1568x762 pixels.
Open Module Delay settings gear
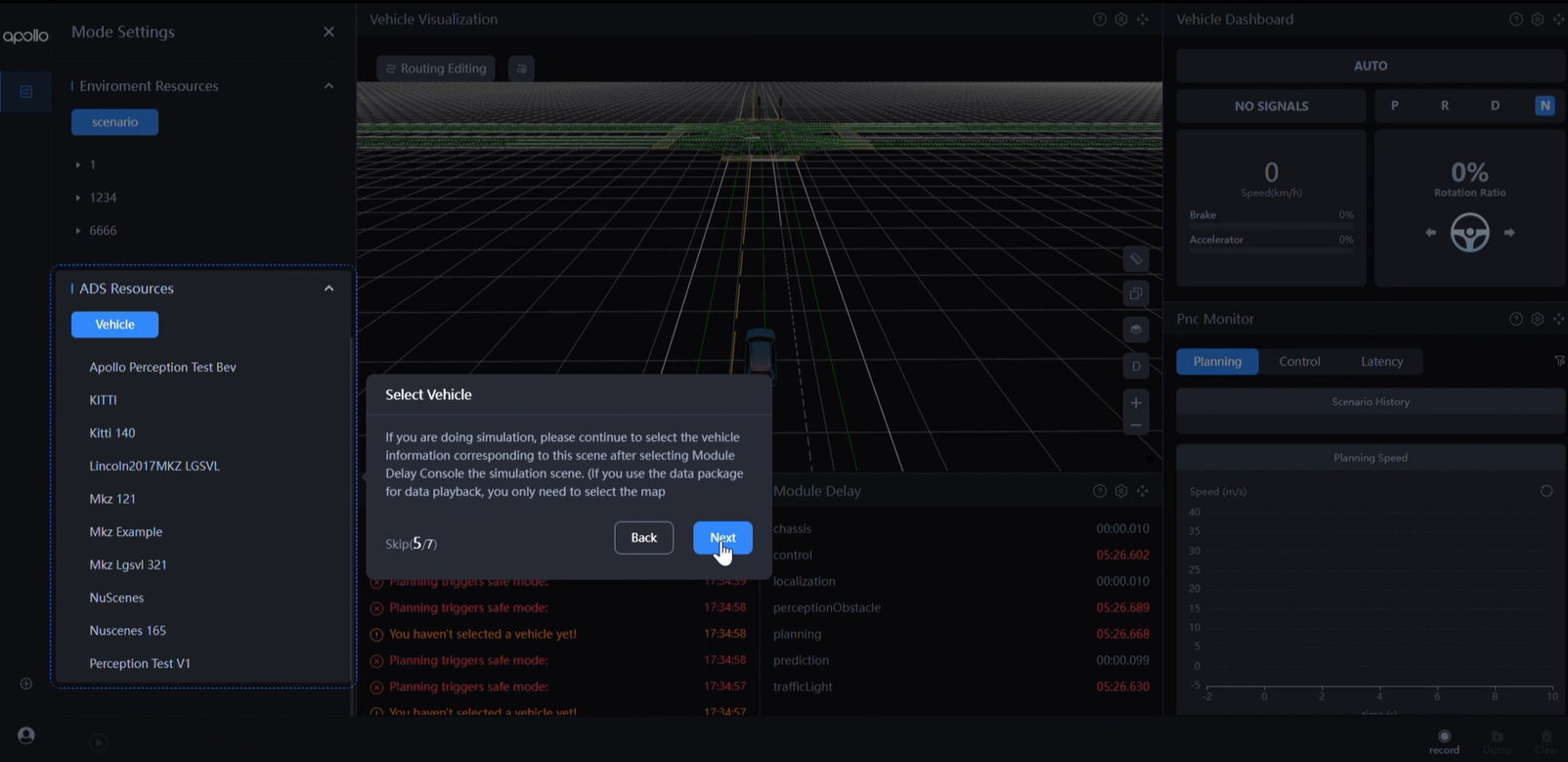click(x=1121, y=491)
